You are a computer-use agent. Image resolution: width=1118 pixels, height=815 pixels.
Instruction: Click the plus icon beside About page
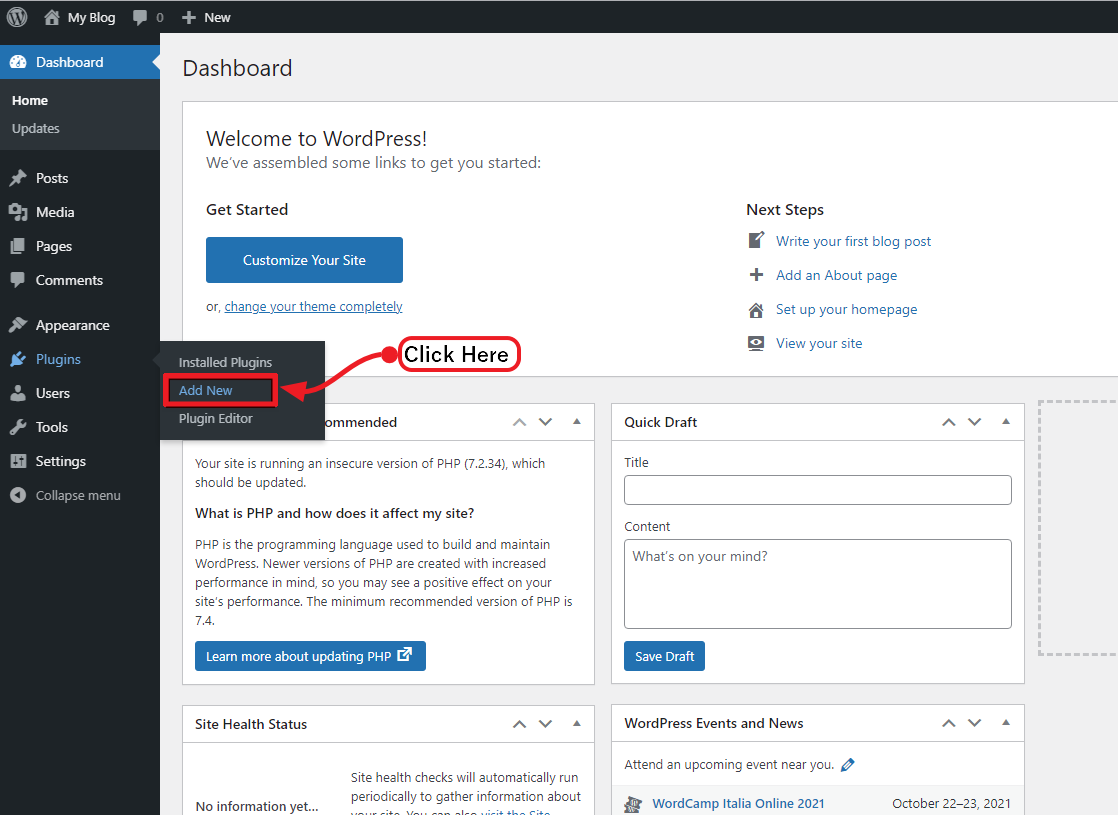point(757,275)
